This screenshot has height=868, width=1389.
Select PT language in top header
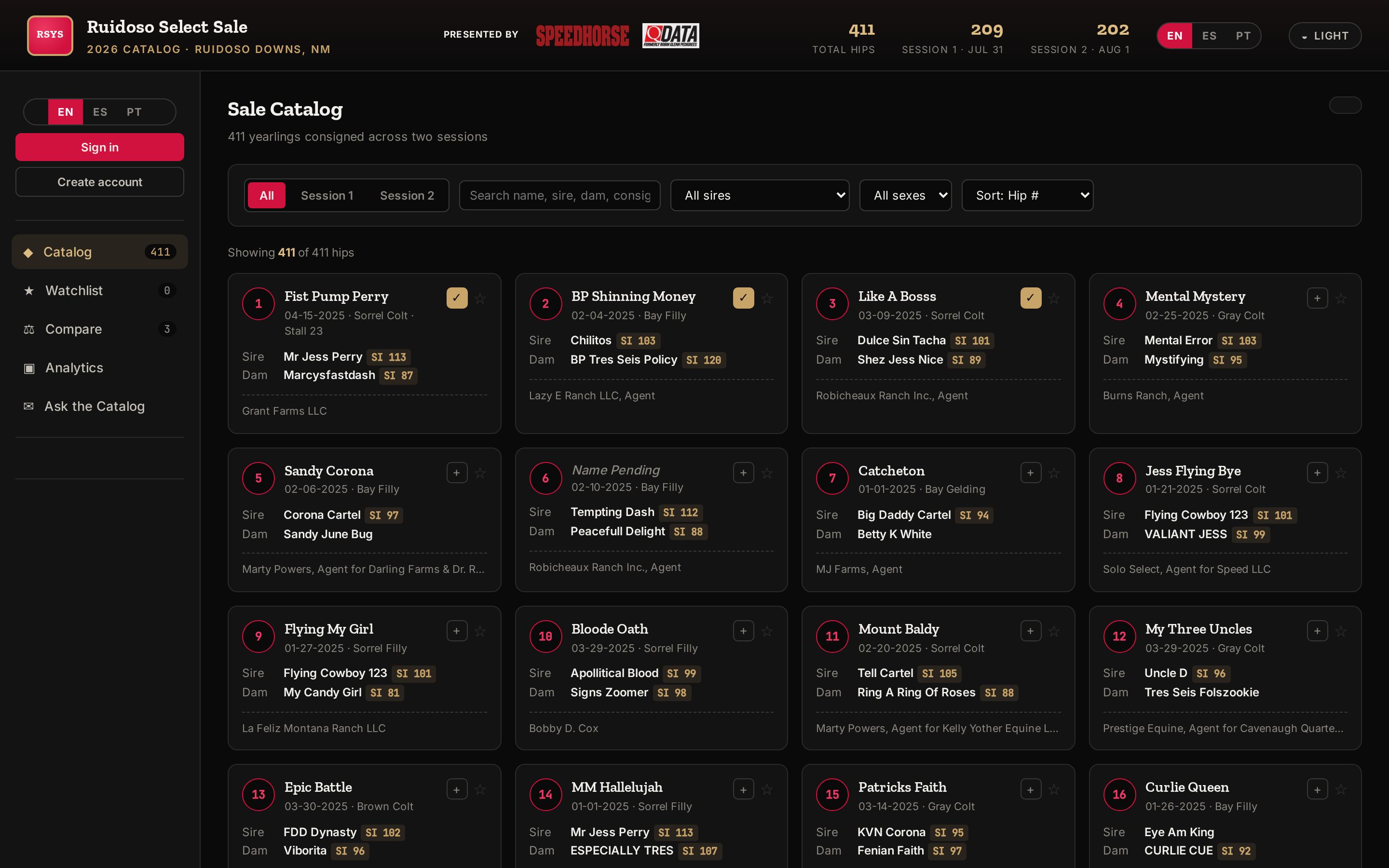[x=1243, y=36]
